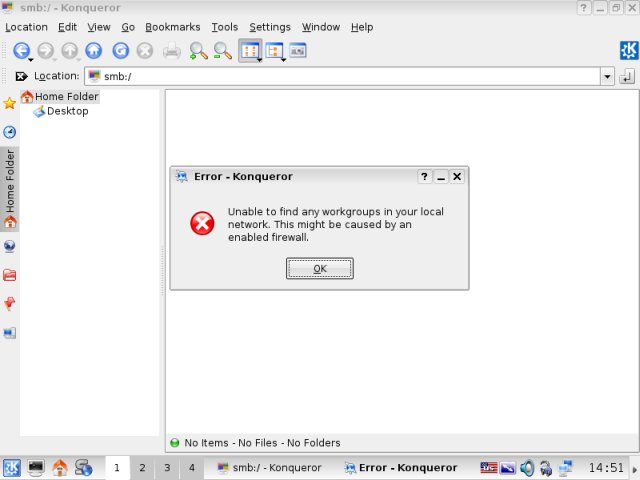Click the Print toolbar icon

(x=172, y=51)
